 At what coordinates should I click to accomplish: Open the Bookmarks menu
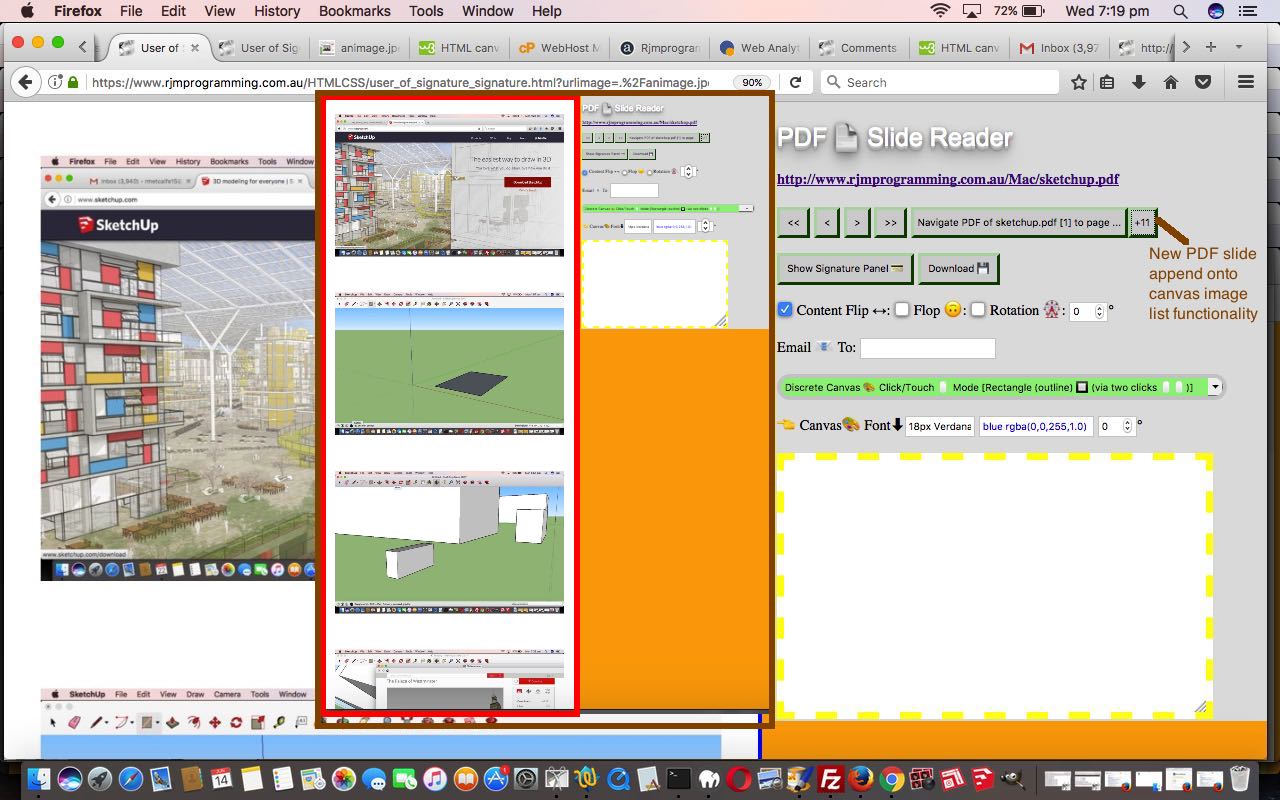(354, 11)
